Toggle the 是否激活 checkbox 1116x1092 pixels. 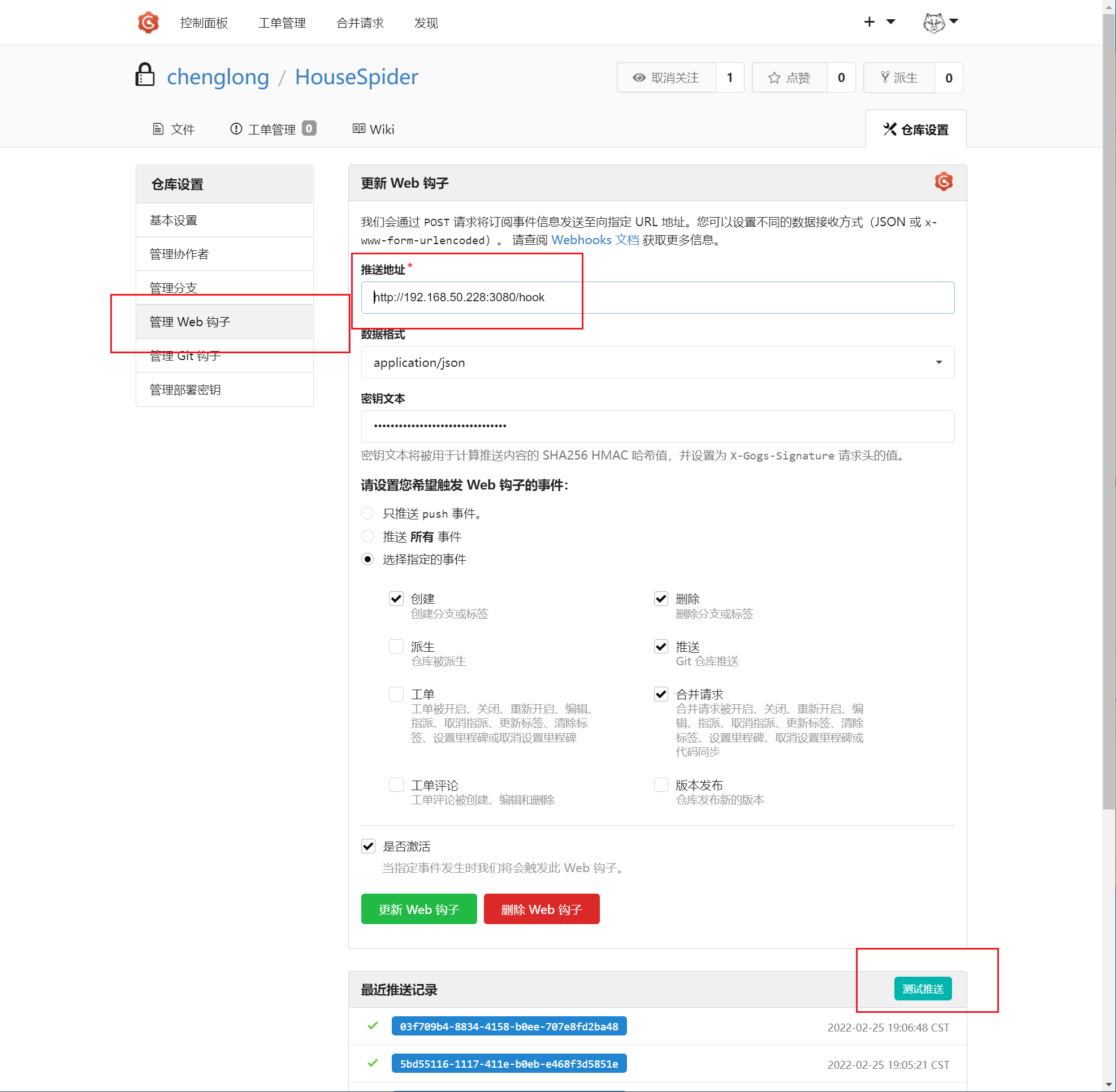369,846
